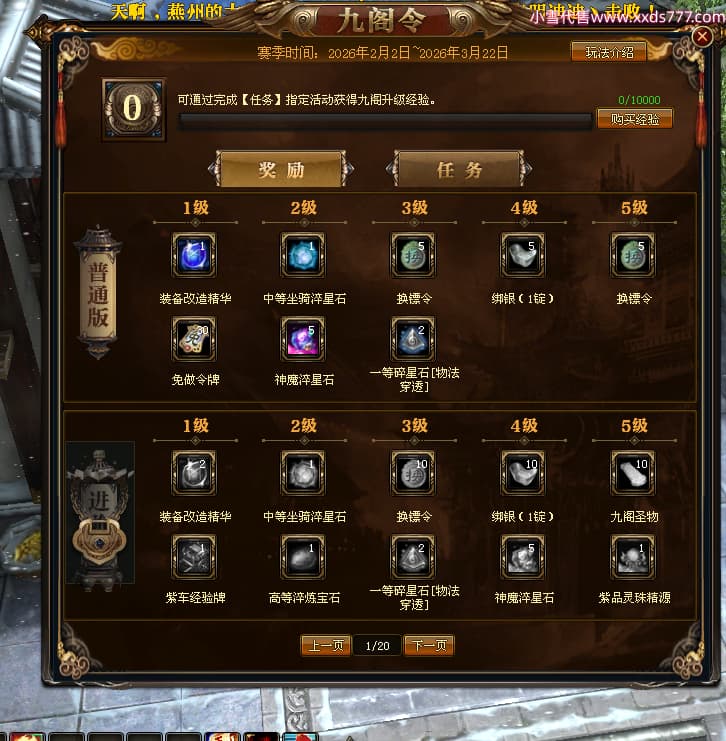Select the 紫品灵珠精源 icon

click(633, 557)
